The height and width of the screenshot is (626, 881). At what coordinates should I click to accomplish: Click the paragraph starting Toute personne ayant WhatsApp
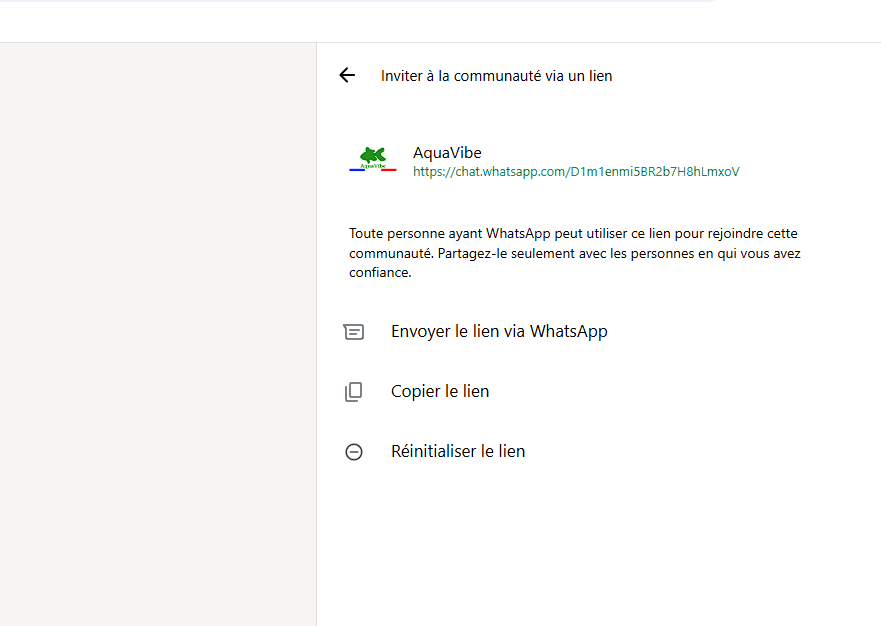pos(575,253)
